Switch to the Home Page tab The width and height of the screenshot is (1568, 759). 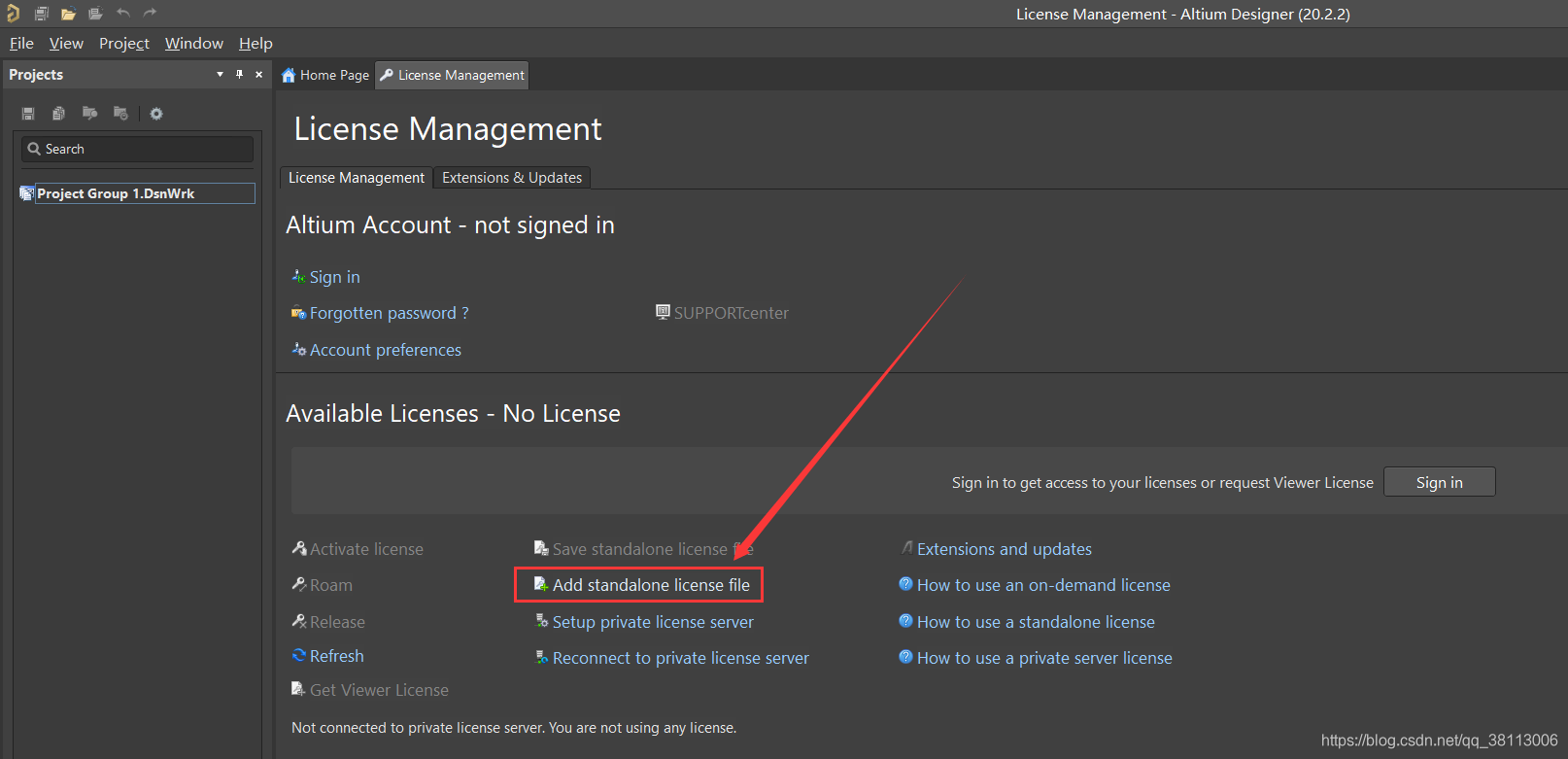coord(325,76)
